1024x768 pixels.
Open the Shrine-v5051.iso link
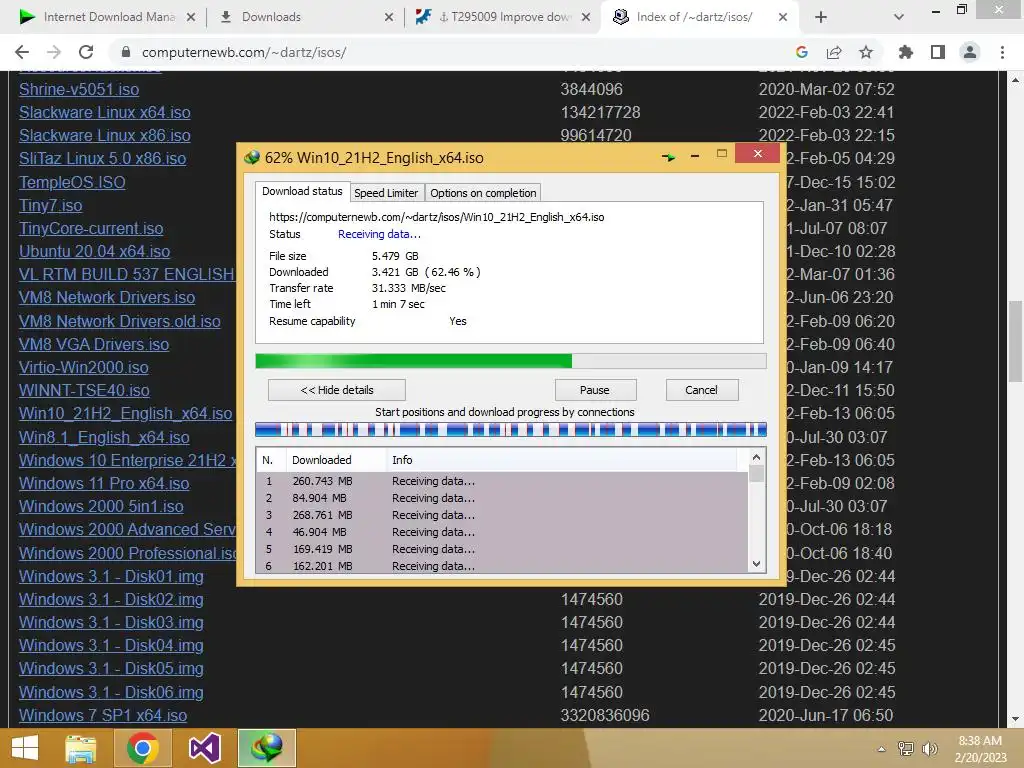click(79, 89)
